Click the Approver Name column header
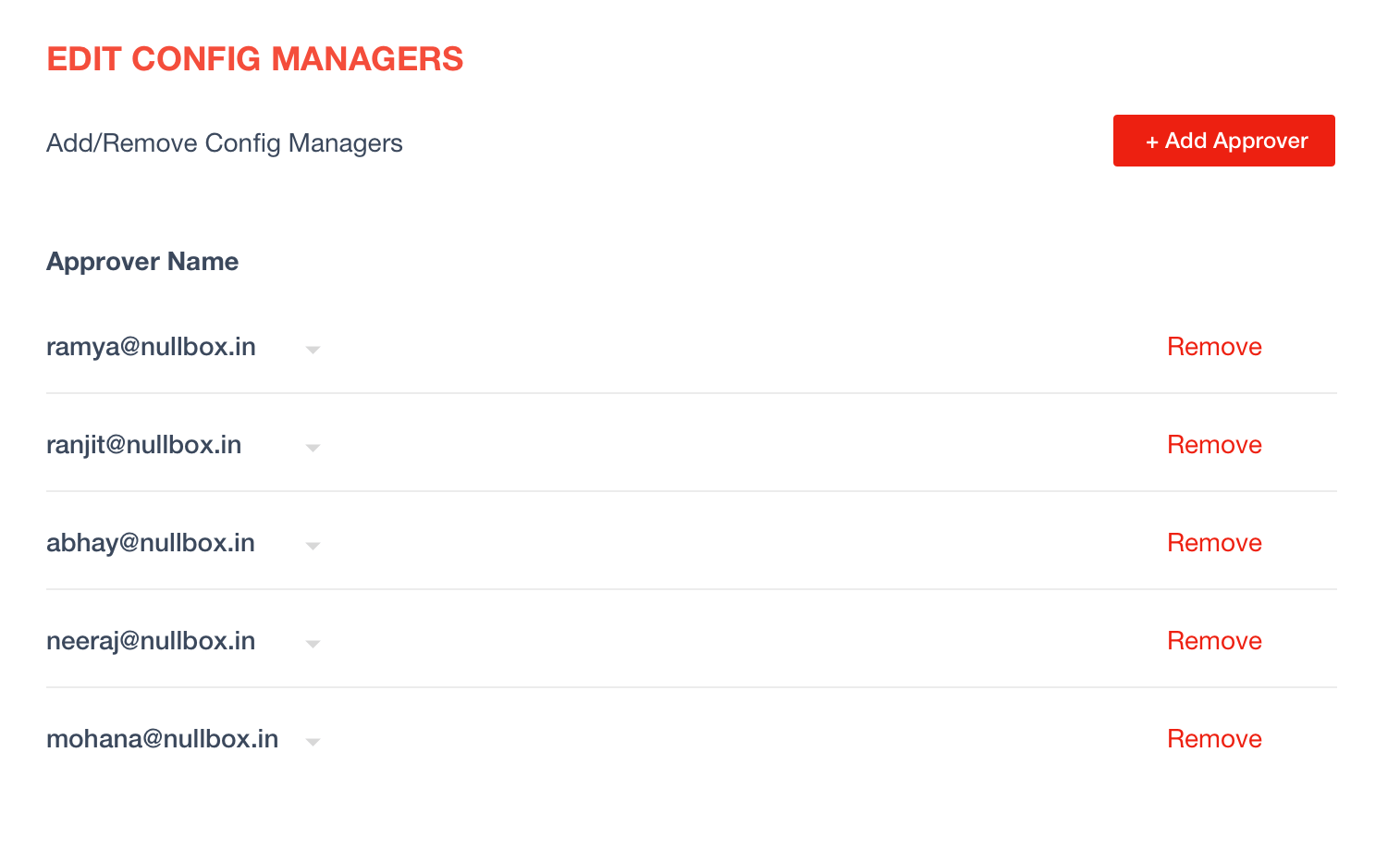1400x851 pixels. 142,262
